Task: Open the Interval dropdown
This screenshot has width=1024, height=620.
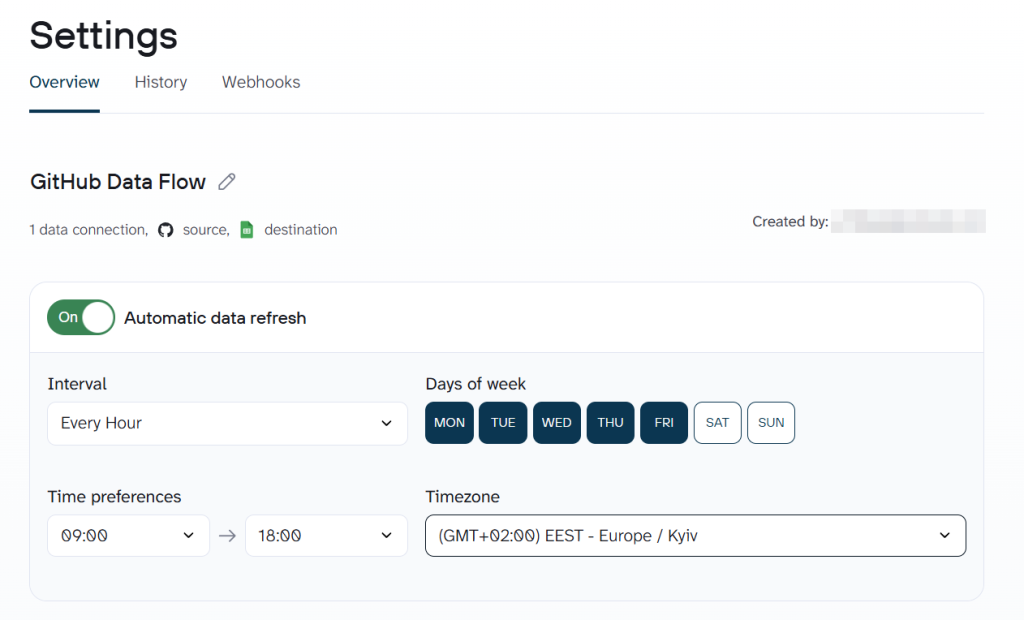Action: coord(227,423)
